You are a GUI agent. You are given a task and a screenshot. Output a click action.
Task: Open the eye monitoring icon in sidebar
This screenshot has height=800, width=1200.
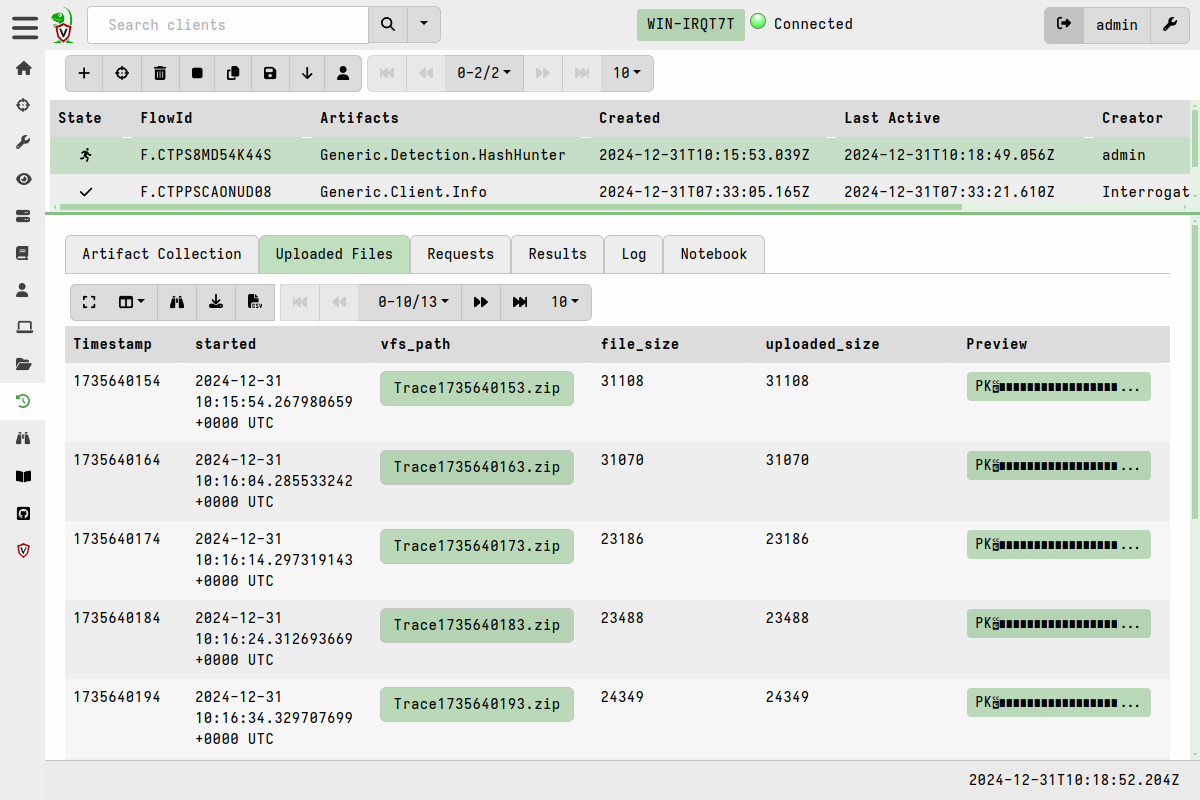23,179
